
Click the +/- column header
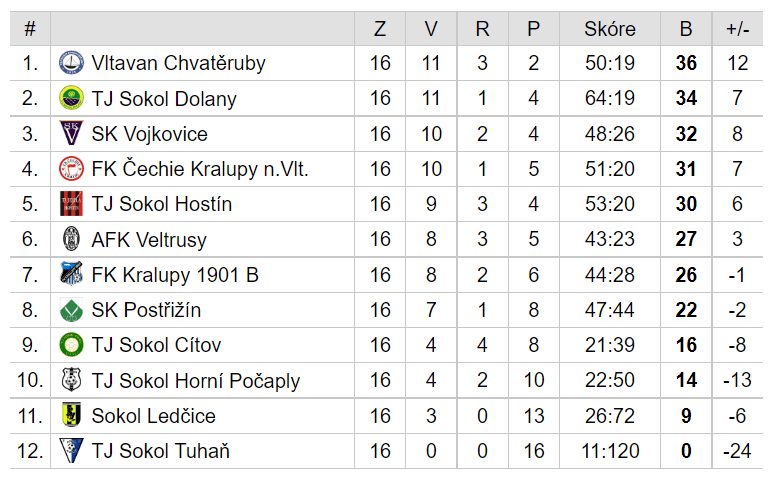pos(738,29)
